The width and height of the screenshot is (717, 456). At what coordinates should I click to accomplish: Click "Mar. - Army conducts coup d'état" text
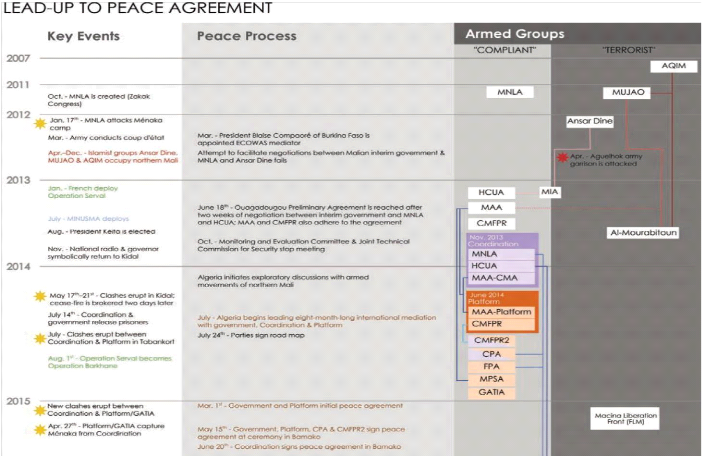106,138
